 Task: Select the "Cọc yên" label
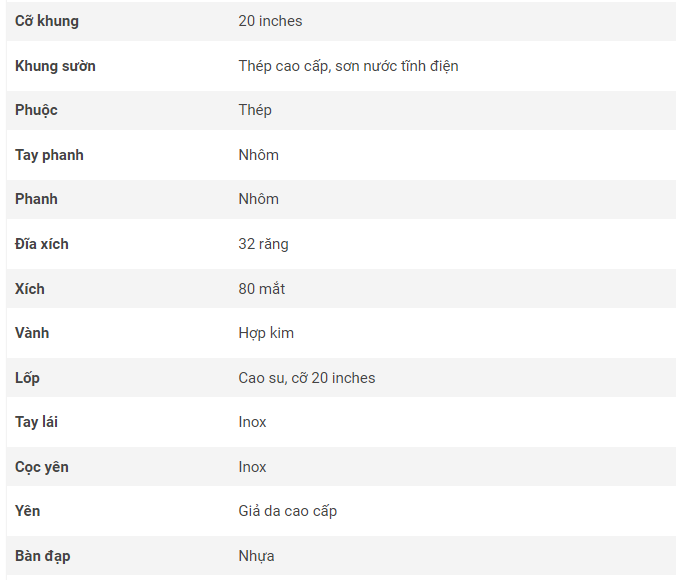pyautogui.click(x=42, y=467)
